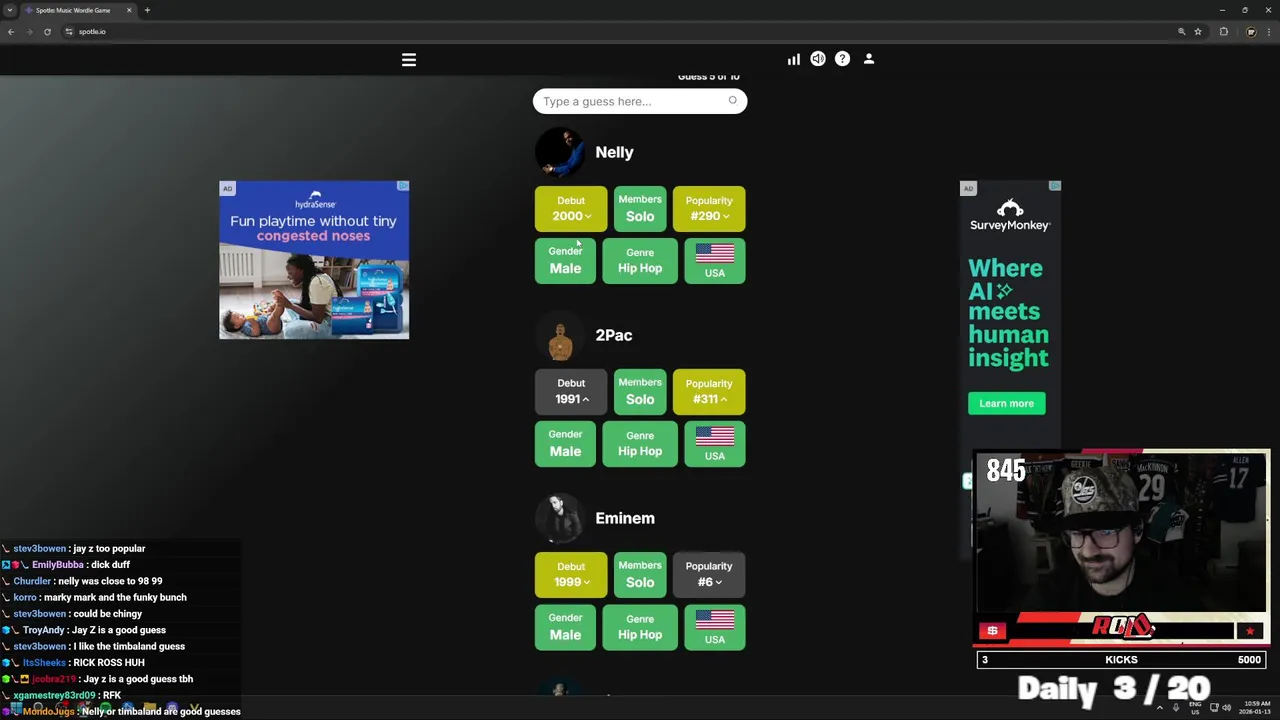The height and width of the screenshot is (720, 1280).
Task: Click 2Pac's USA flag tile
Action: point(715,444)
